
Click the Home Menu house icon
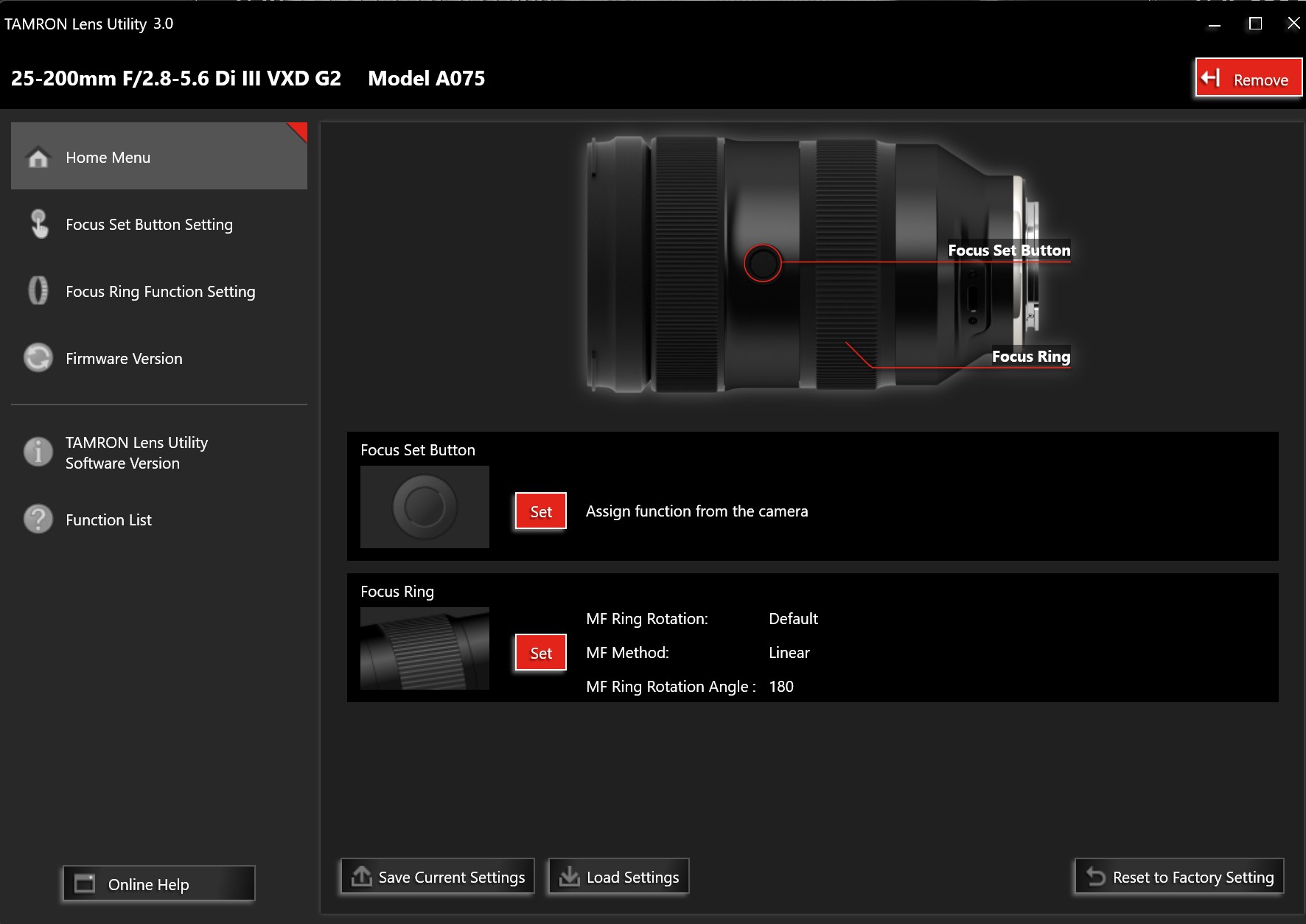click(x=38, y=158)
